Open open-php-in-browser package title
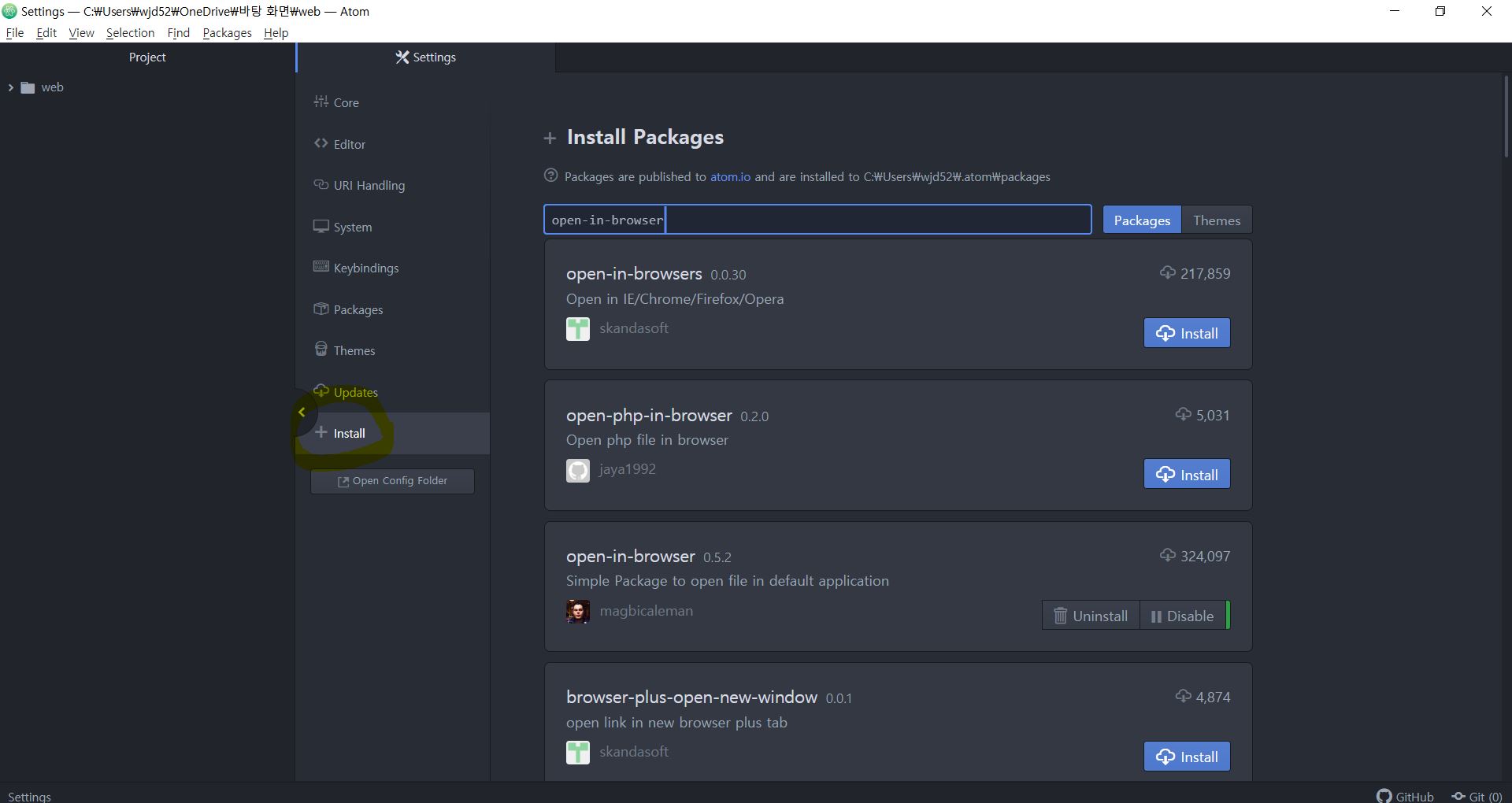The image size is (1512, 803). (x=649, y=415)
